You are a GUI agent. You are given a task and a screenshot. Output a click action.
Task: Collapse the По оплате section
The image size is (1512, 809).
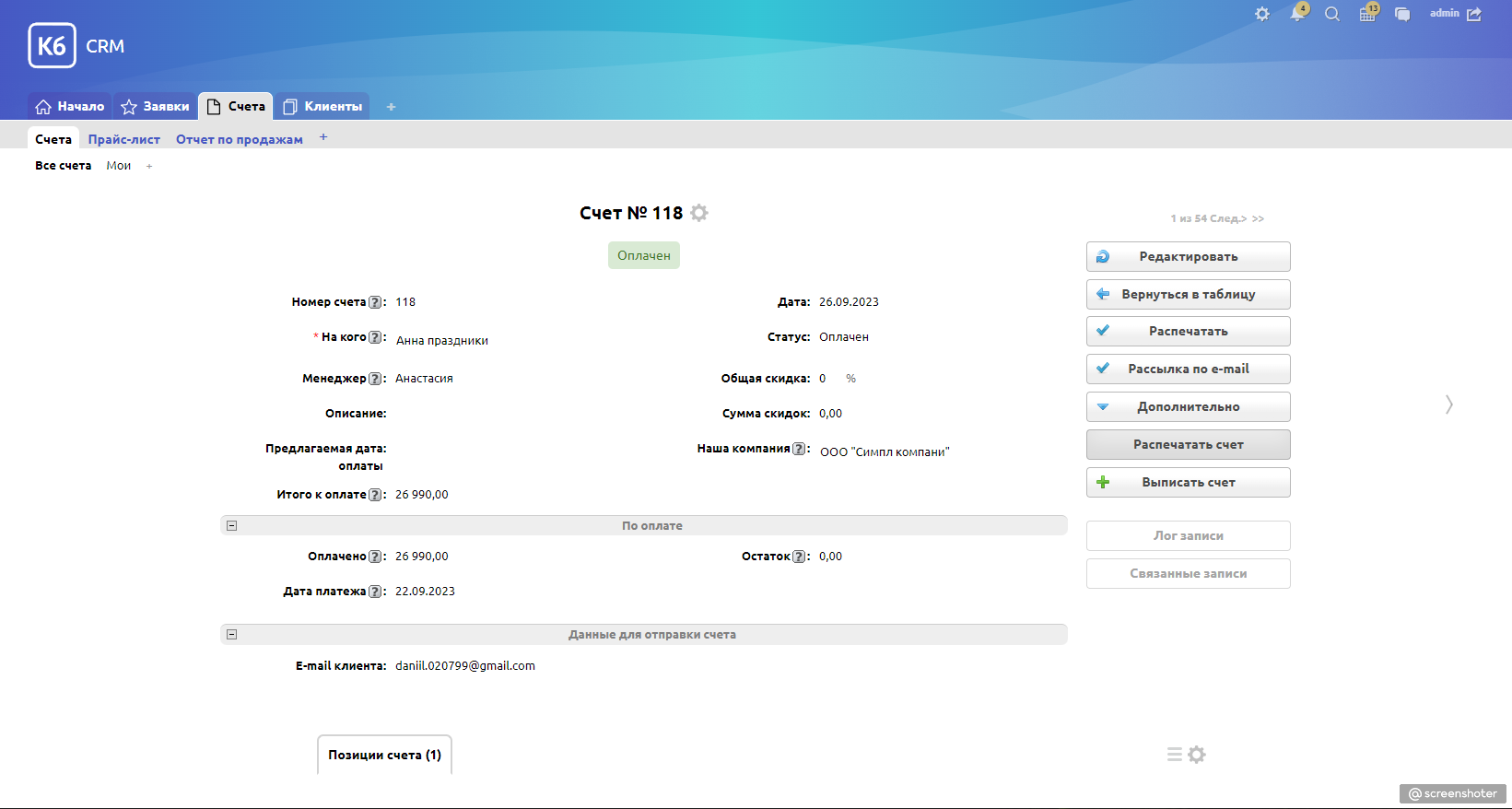point(232,526)
